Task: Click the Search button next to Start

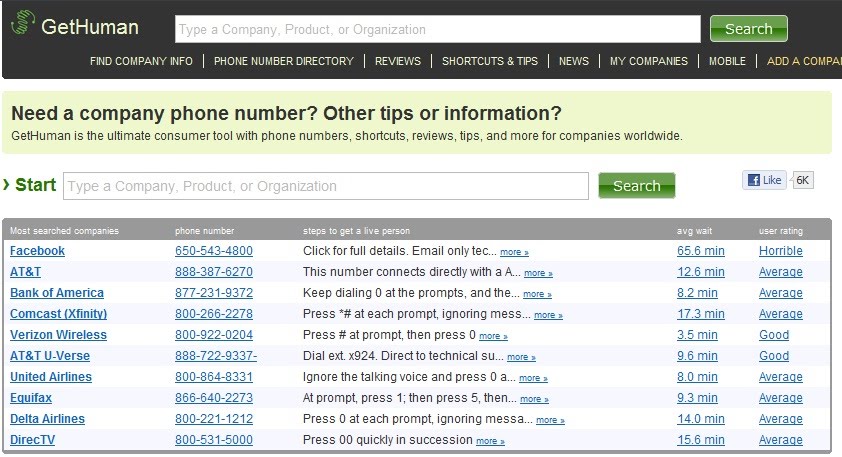Action: point(636,185)
